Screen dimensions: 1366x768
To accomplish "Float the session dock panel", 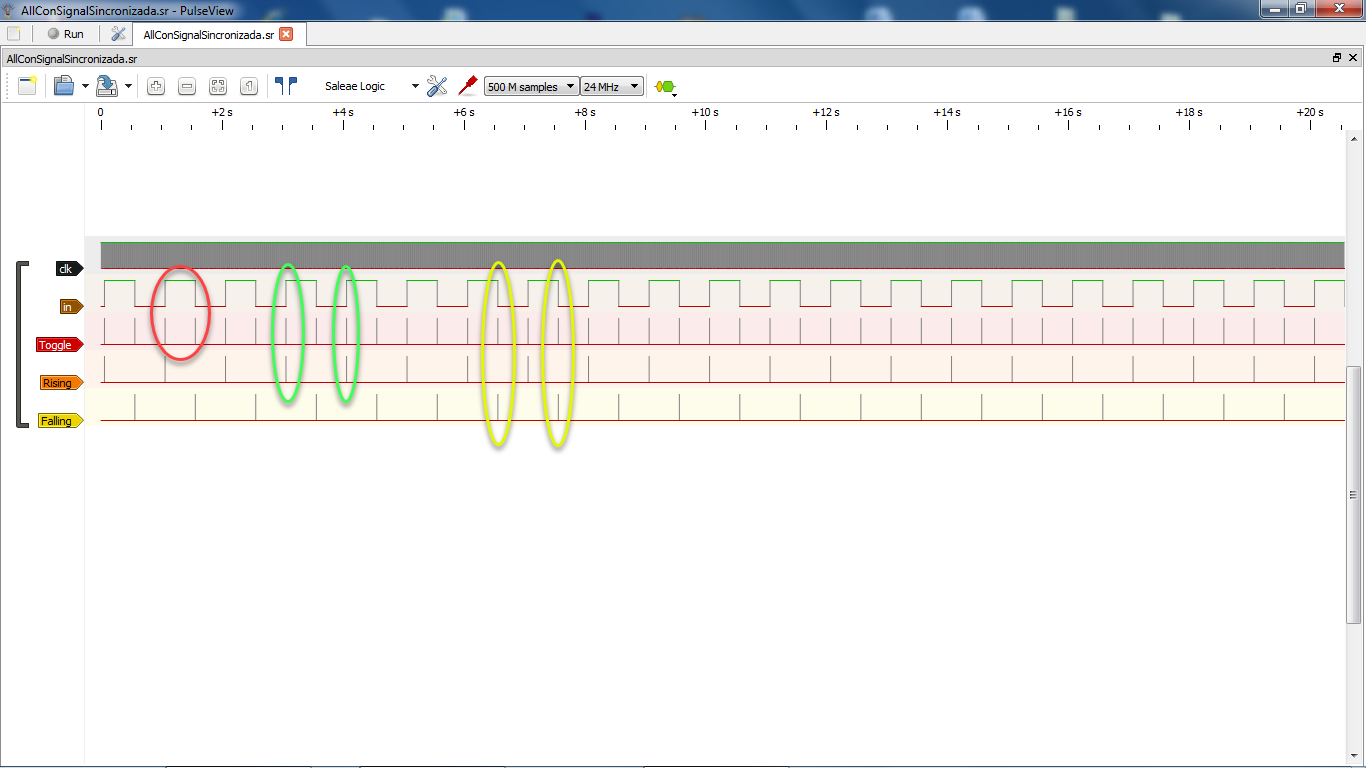I will pos(1337,58).
